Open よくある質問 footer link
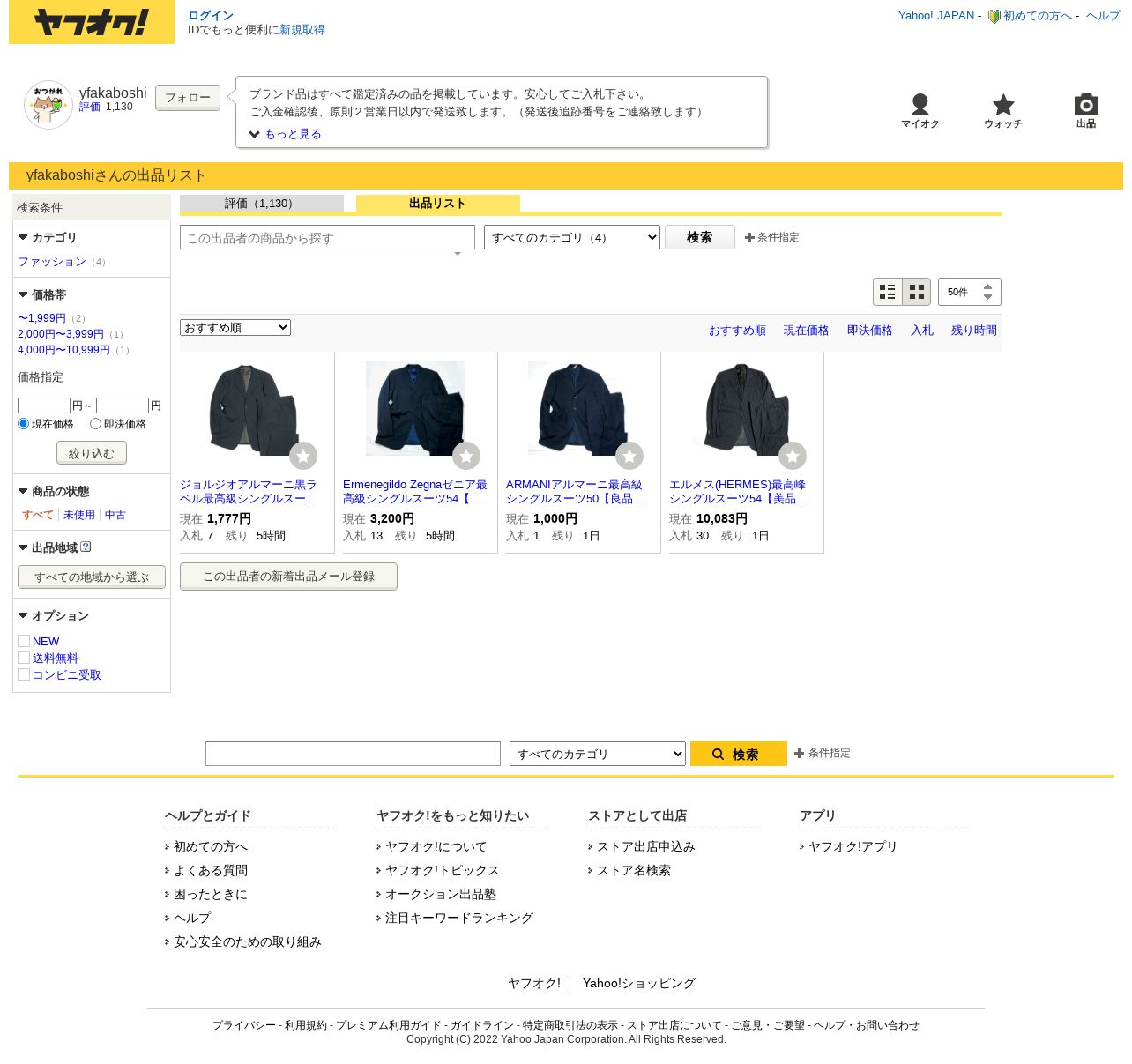The height and width of the screenshot is (1064, 1132). (211, 870)
